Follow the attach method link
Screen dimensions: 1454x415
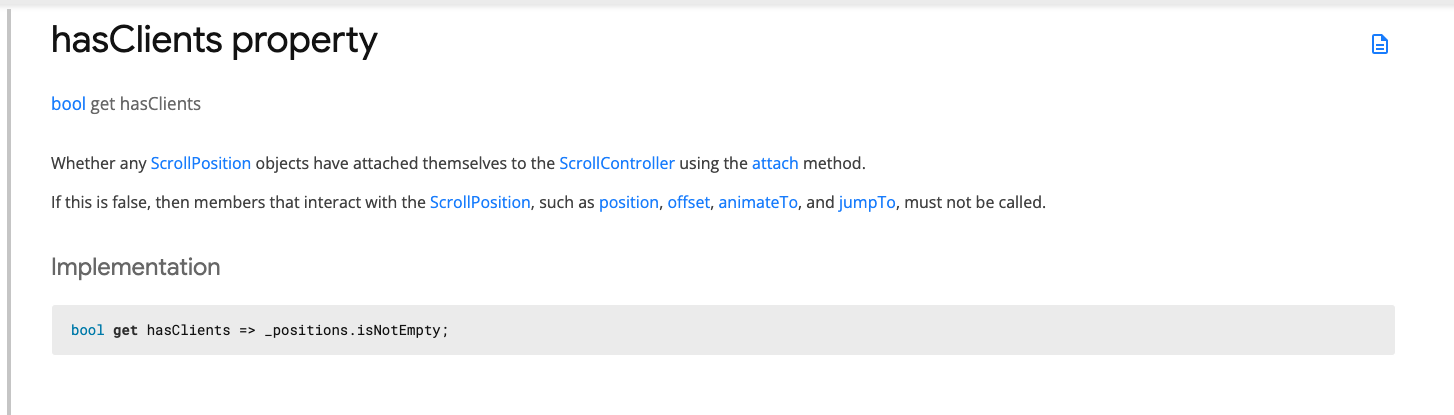(775, 163)
